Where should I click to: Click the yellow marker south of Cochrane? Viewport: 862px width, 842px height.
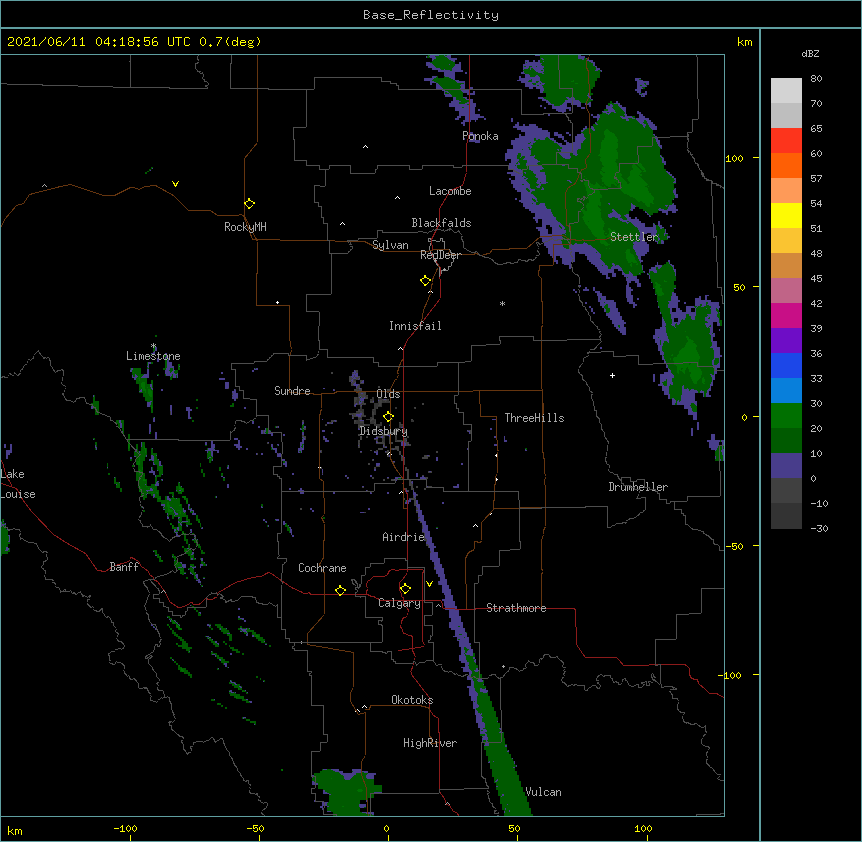(340, 590)
